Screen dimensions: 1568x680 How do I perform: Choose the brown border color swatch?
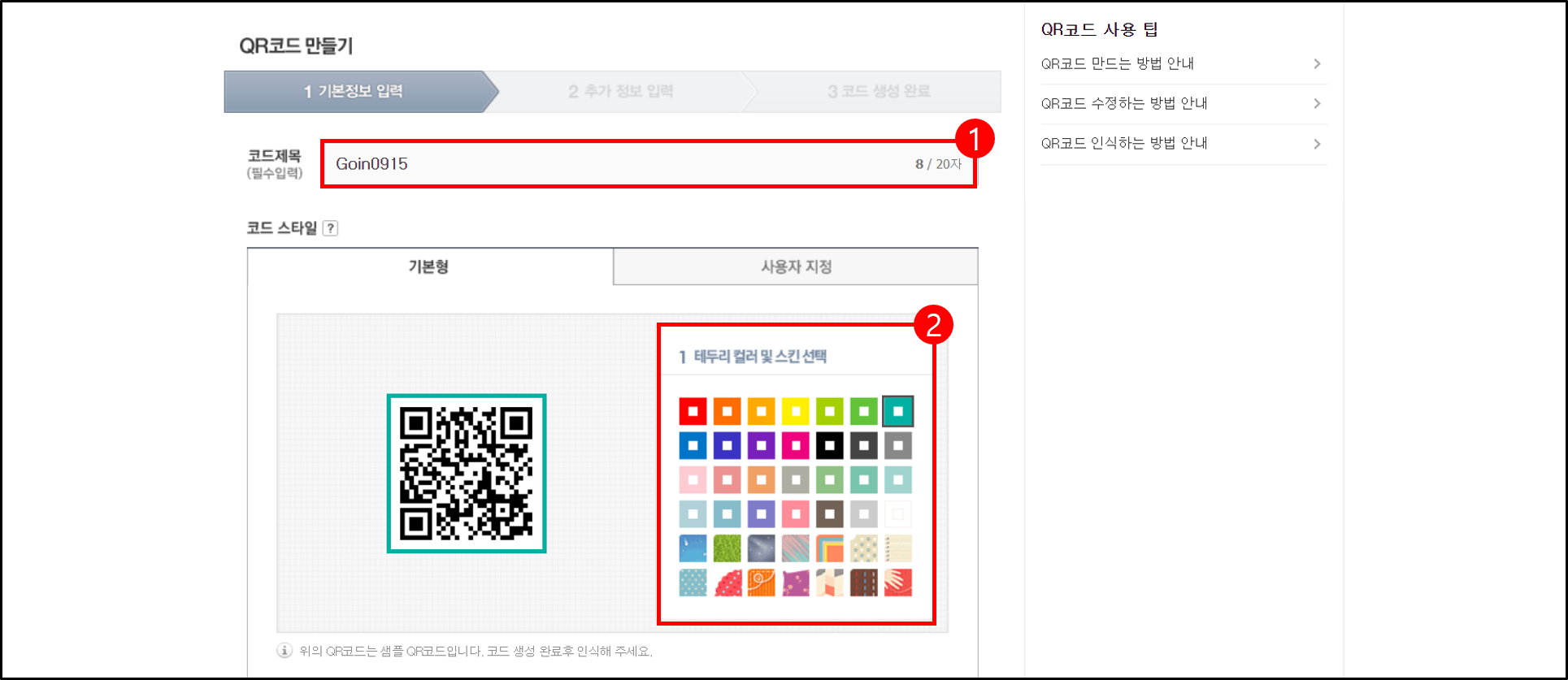pos(830,513)
